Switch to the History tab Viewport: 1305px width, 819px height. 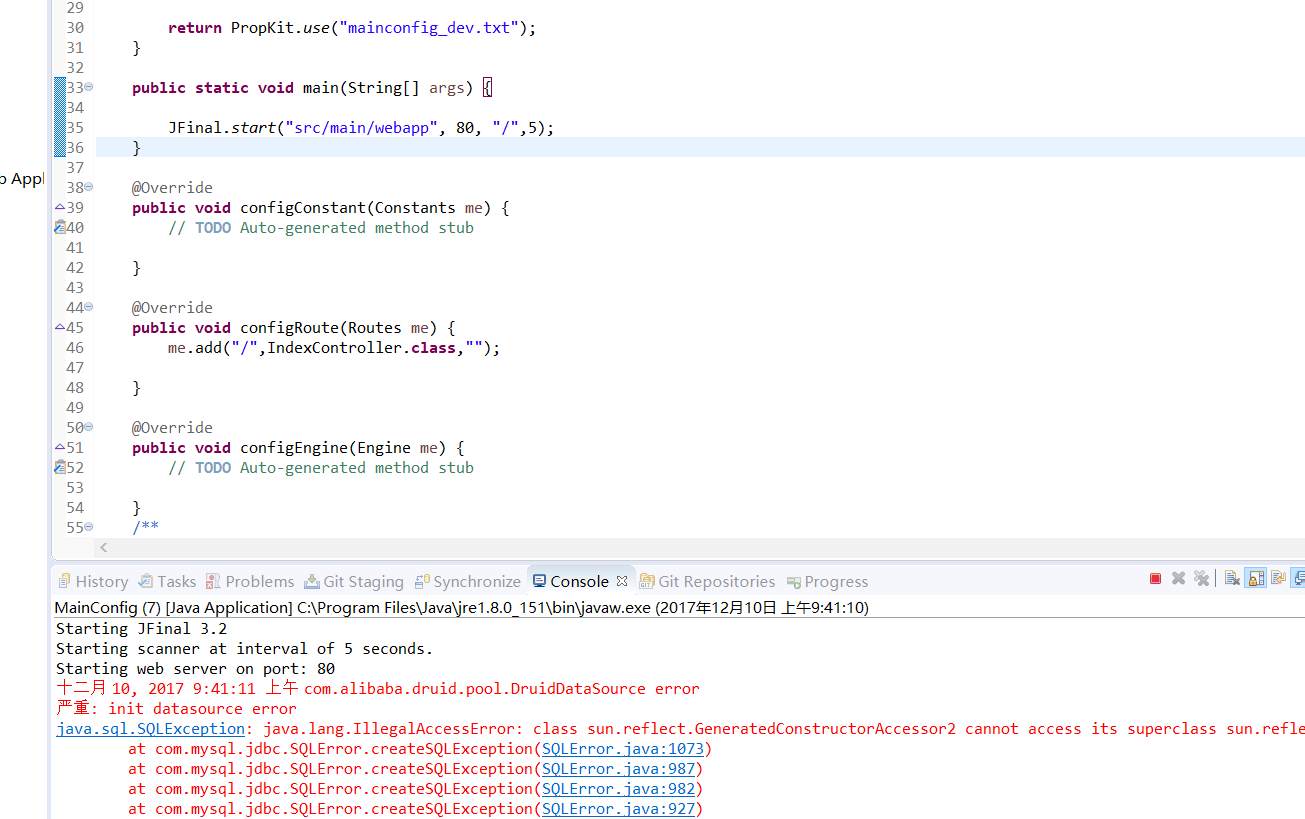point(93,581)
